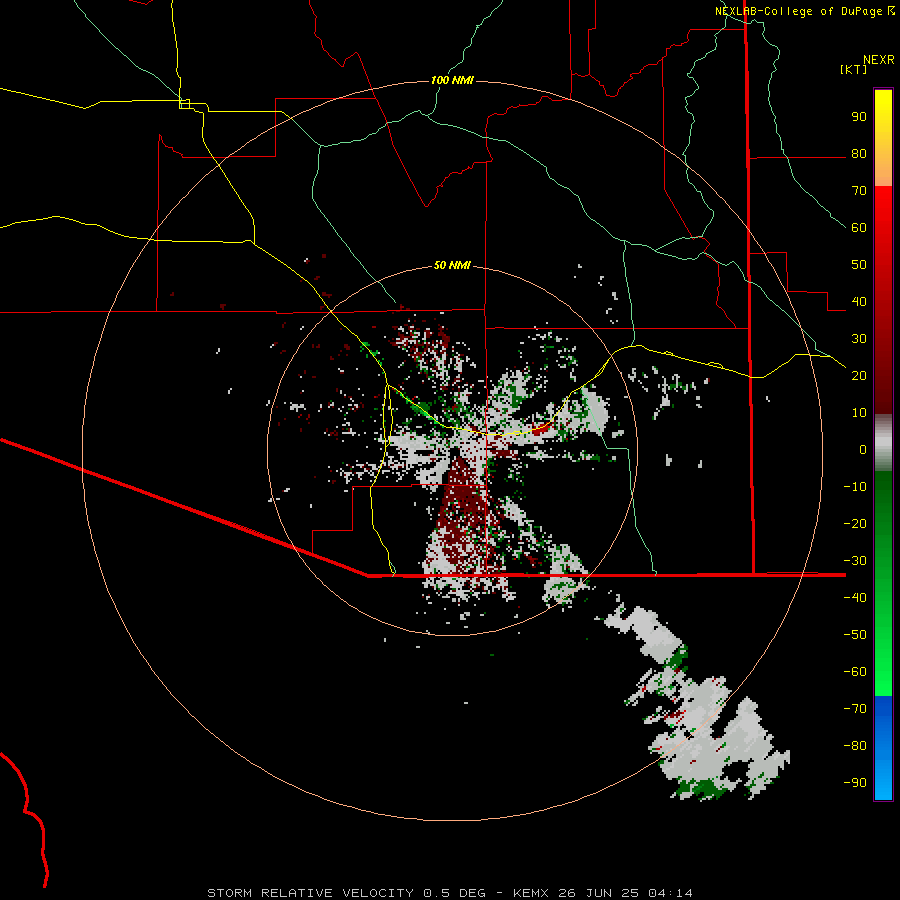Click the -50 value on the velocity scale

tap(855, 635)
